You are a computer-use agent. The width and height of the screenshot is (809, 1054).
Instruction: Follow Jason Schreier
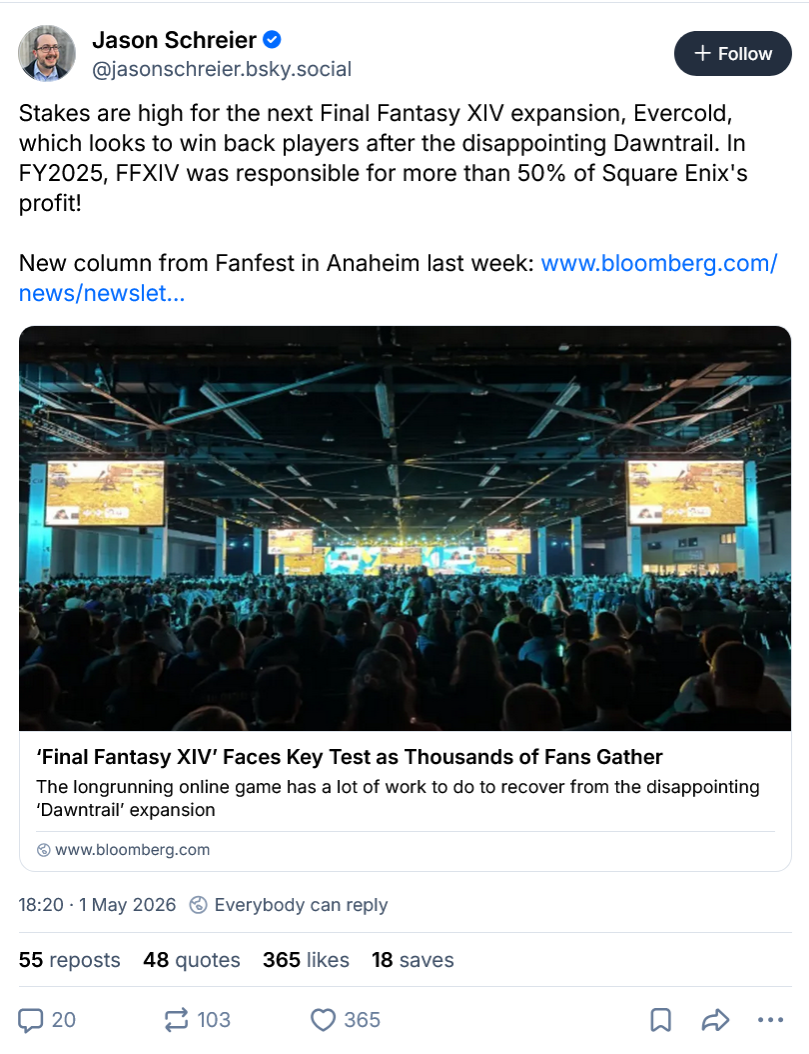(732, 53)
